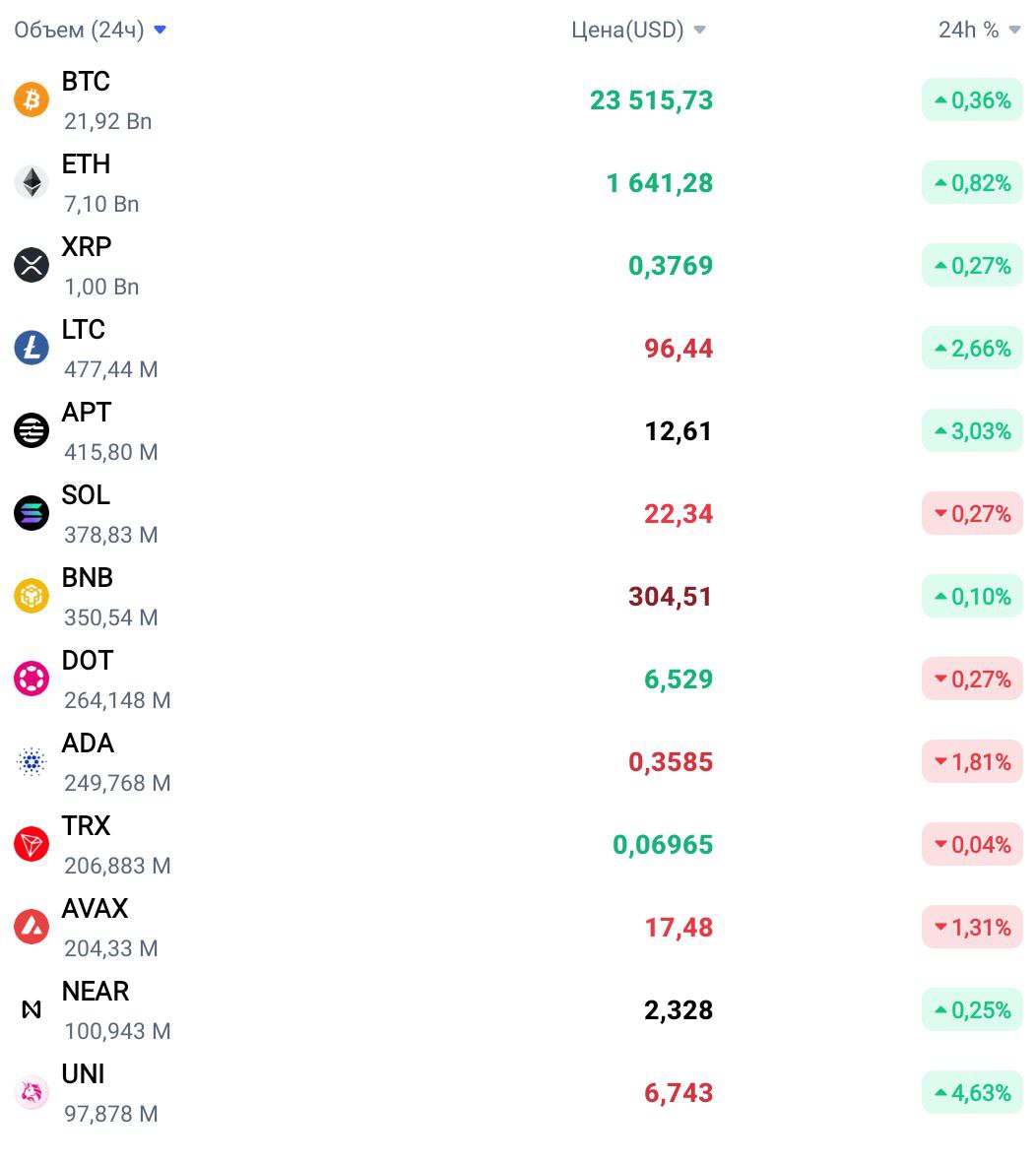
Task: Tap the ADA -1,81% change badge
Action: click(972, 762)
